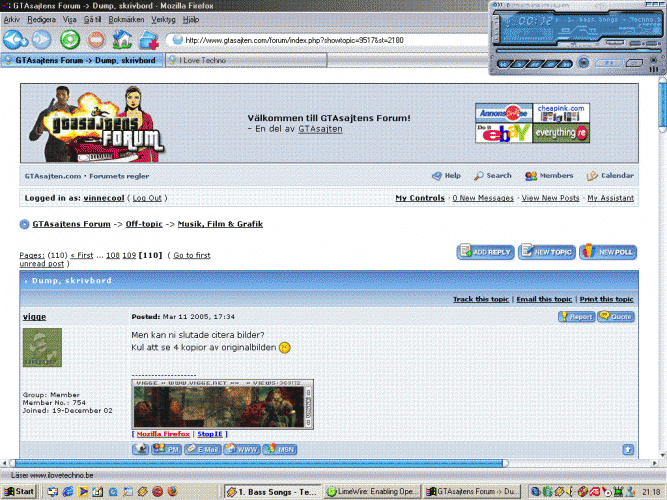Click the ADD REPLY button
Viewport: 667px width, 500px height.
click(485, 252)
